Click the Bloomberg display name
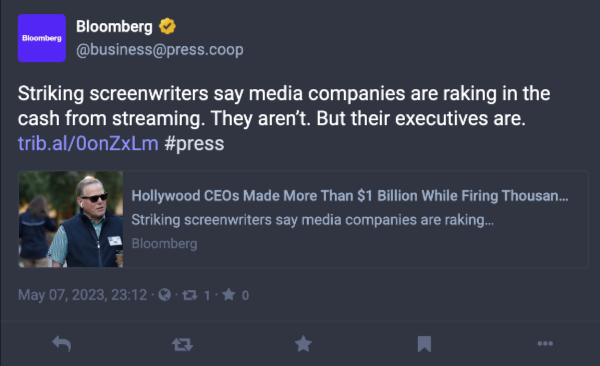This screenshot has height=366, width=600. click(114, 26)
